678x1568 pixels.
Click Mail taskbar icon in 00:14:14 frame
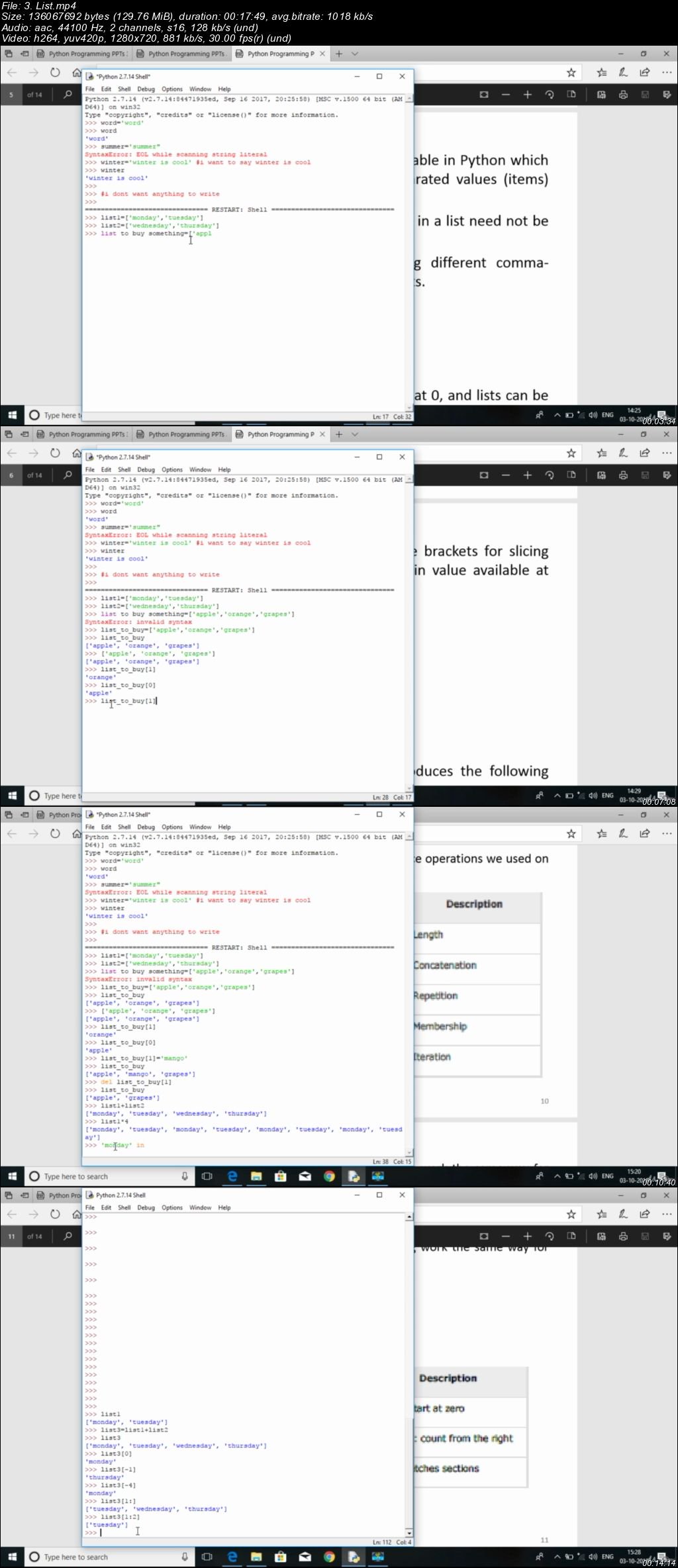tap(305, 1557)
